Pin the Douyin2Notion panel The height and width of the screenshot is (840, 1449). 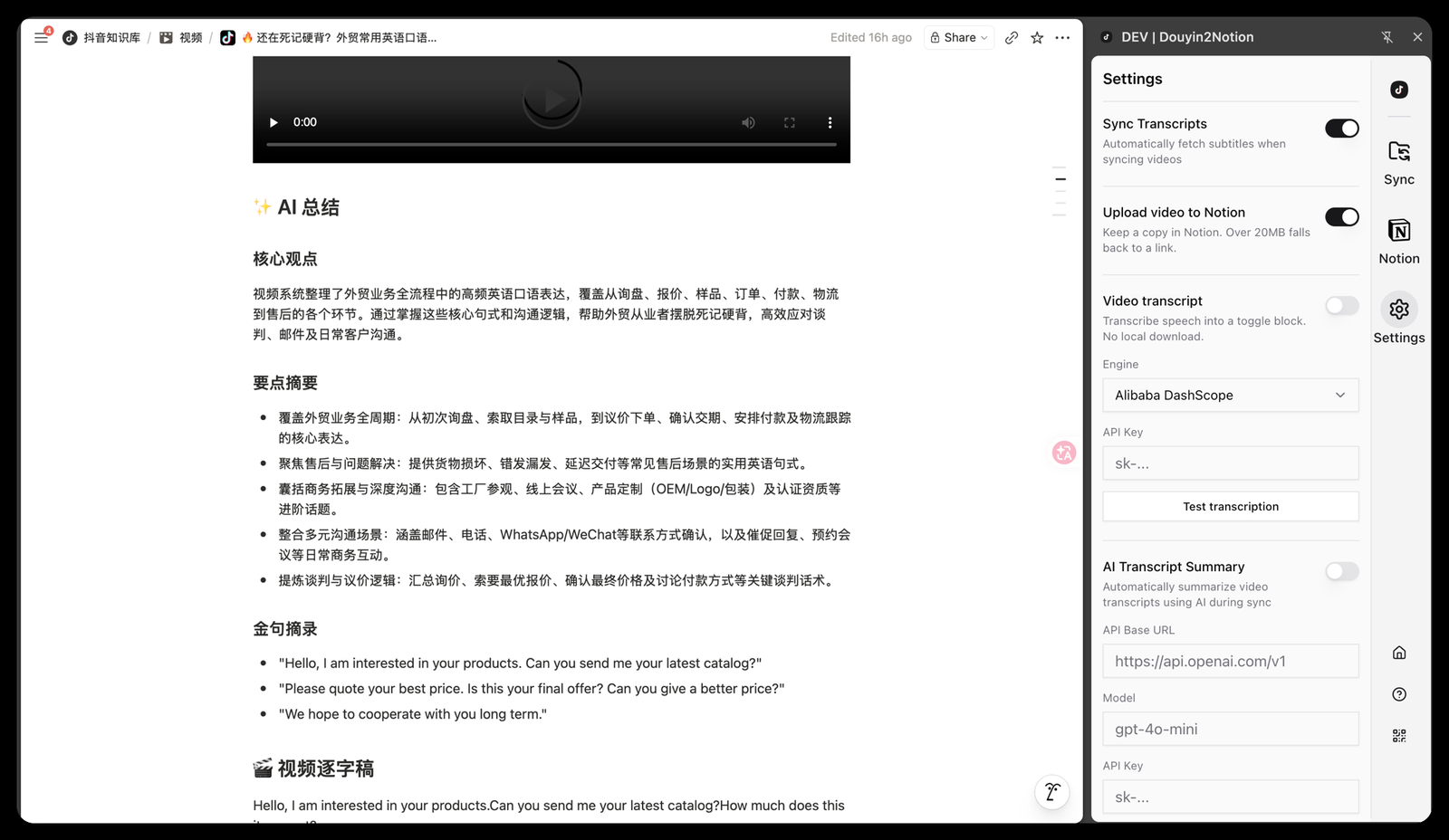[x=1387, y=37]
